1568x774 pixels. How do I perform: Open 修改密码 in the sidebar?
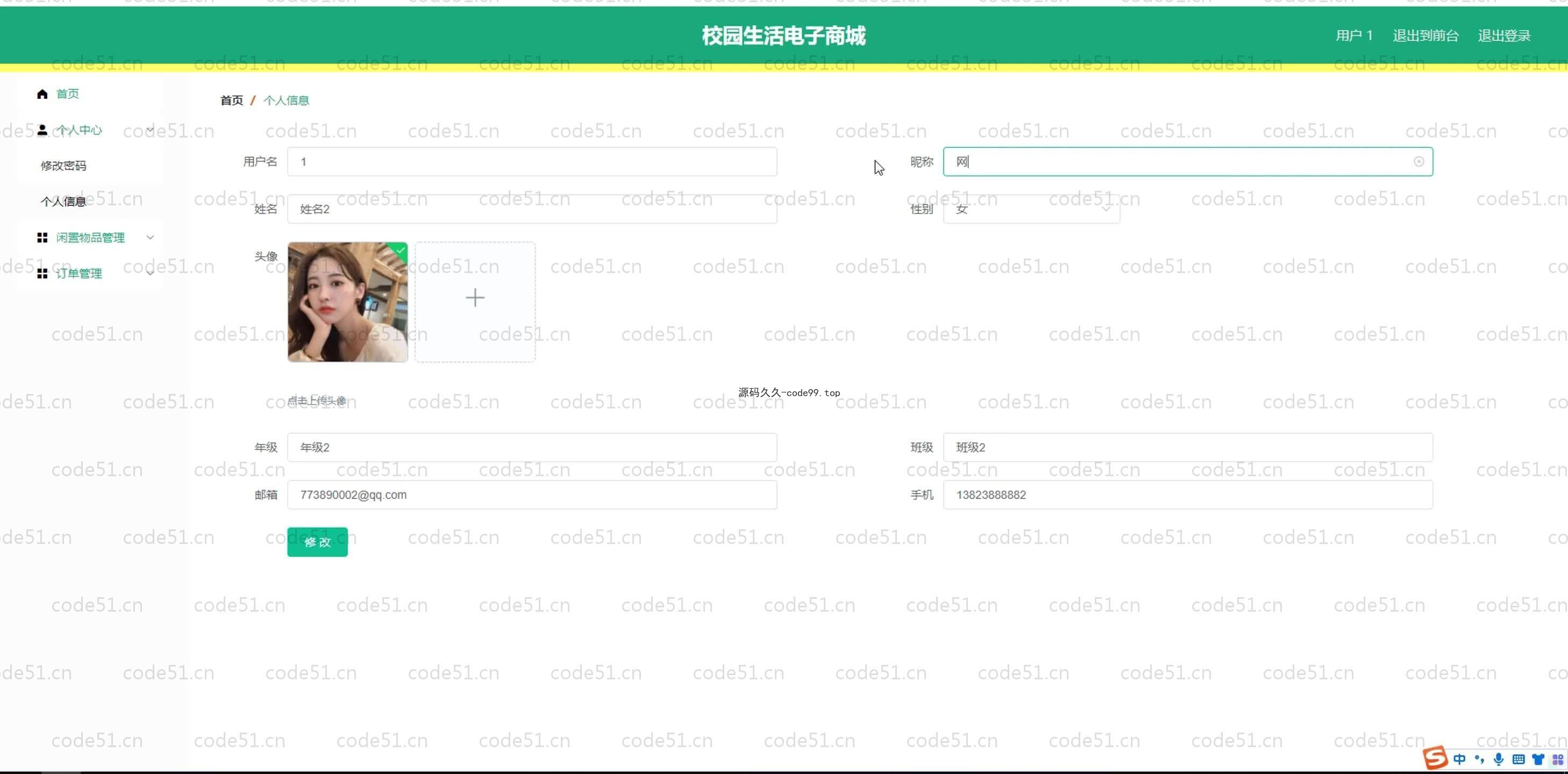(63, 166)
